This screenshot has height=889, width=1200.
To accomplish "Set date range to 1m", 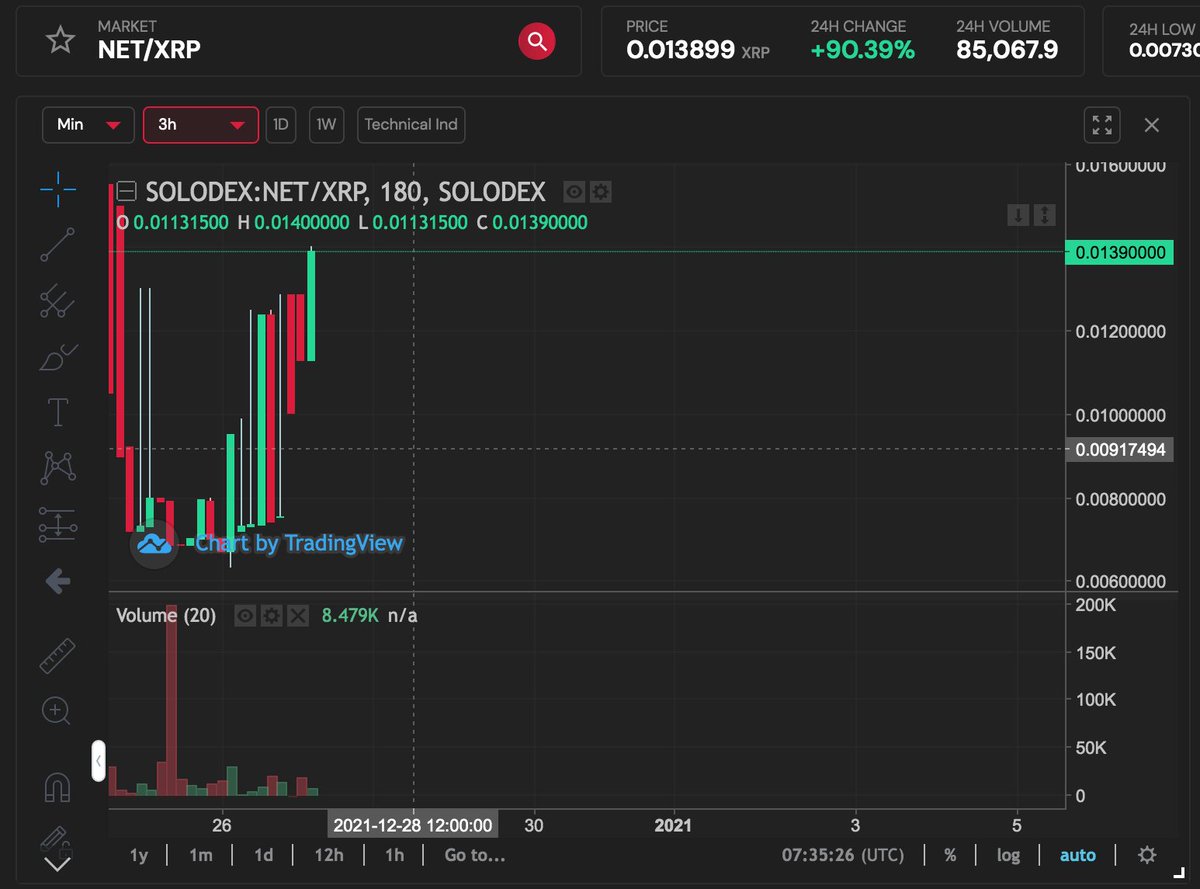I will point(201,855).
